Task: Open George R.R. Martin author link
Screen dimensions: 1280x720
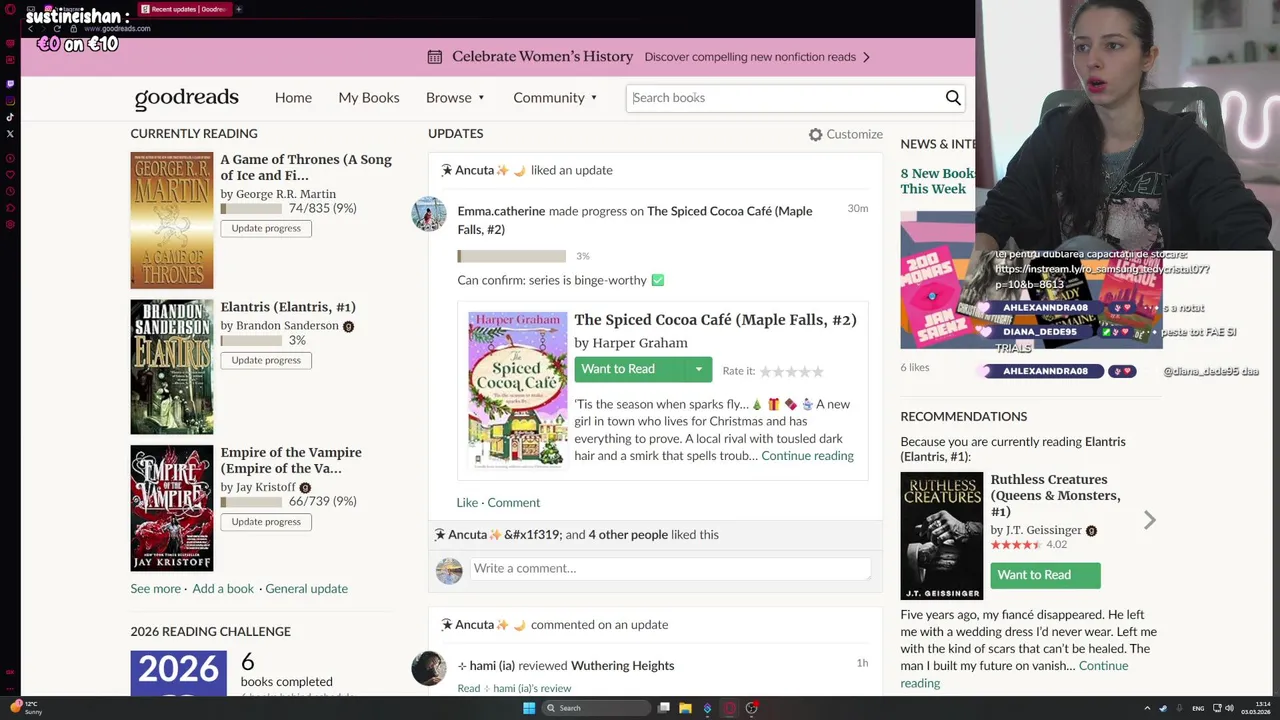Action: click(286, 194)
